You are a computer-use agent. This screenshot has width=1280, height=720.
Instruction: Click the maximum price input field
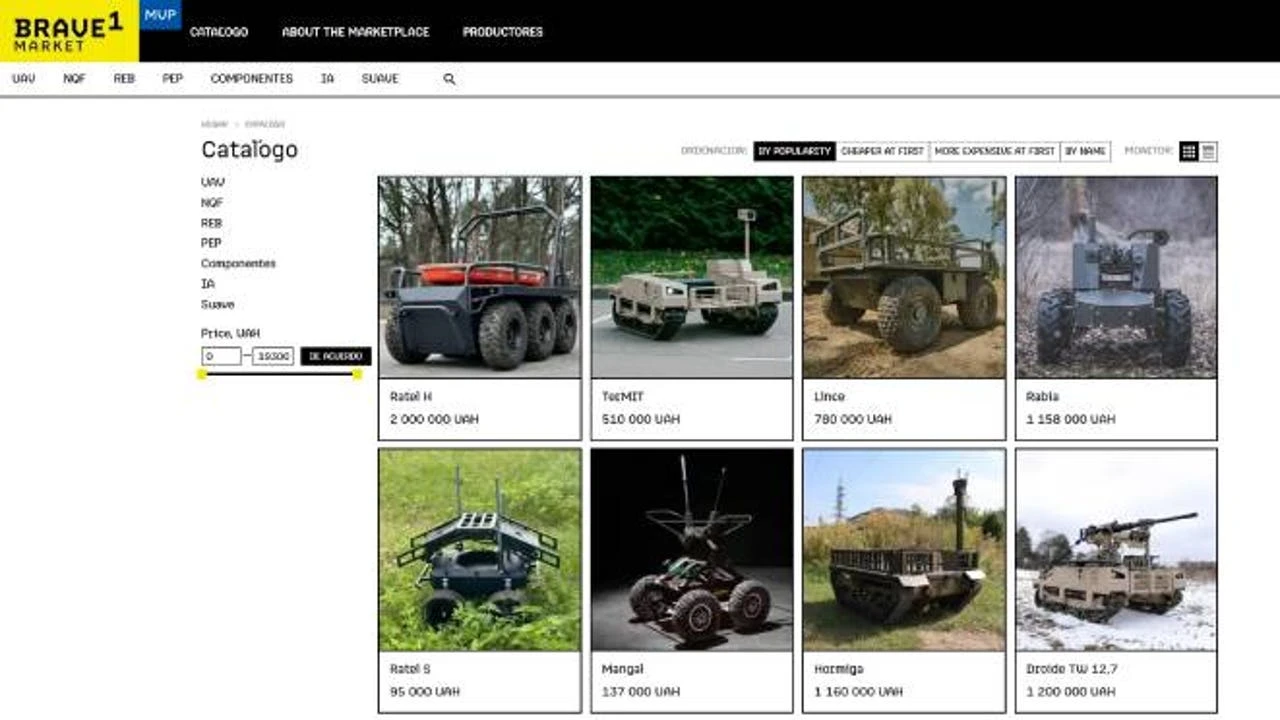(273, 356)
